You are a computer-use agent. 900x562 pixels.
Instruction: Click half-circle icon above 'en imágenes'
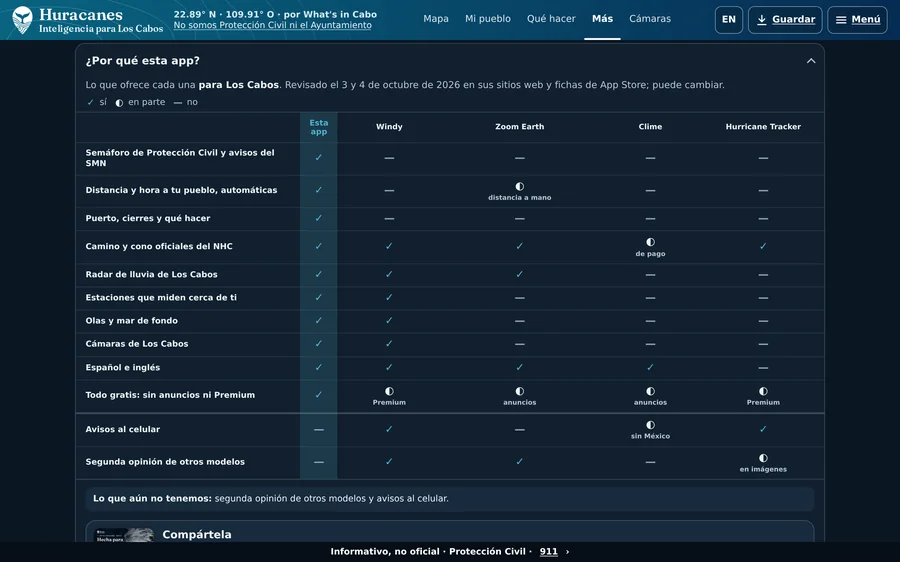(x=763, y=458)
